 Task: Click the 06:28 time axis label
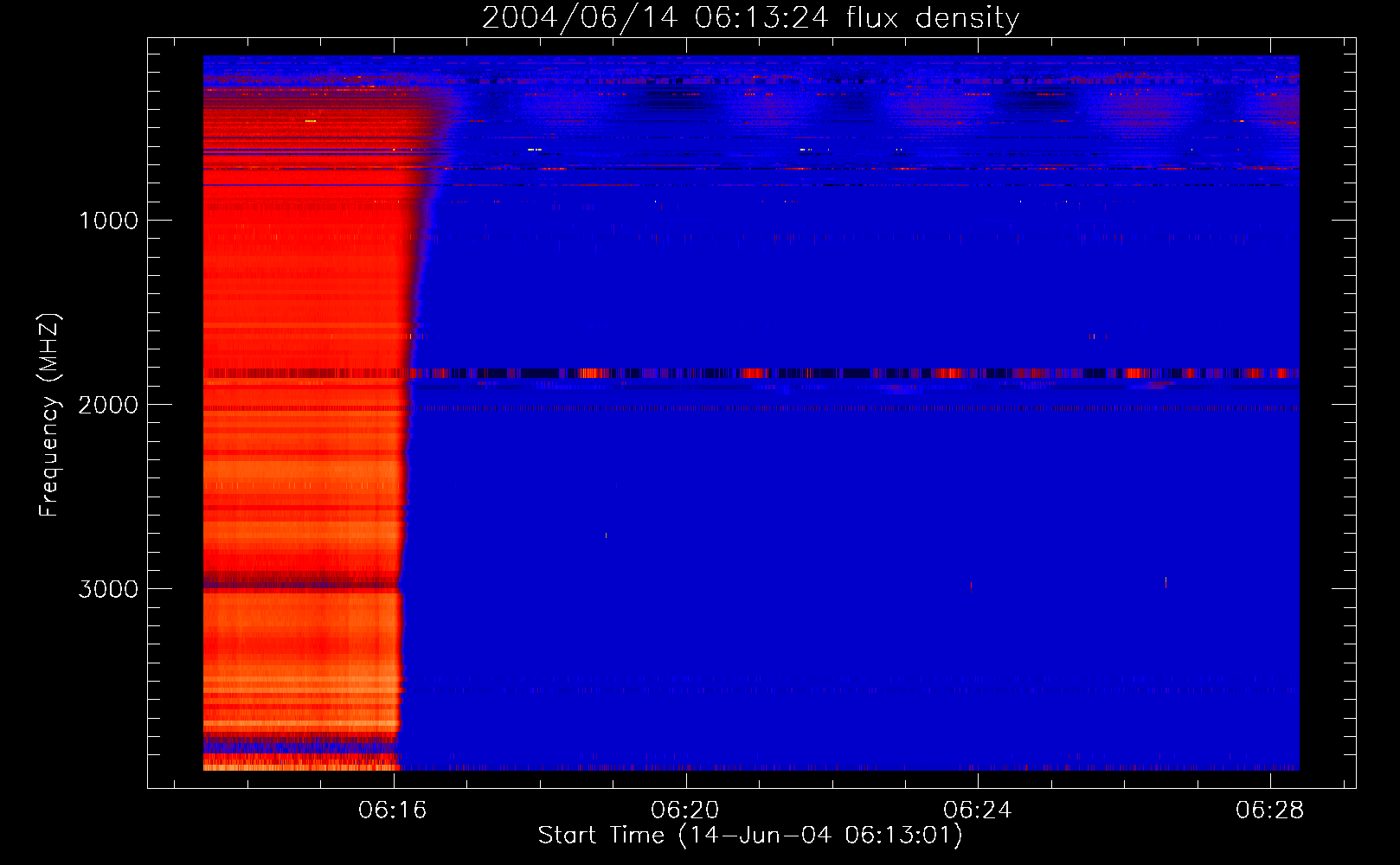click(x=1270, y=811)
